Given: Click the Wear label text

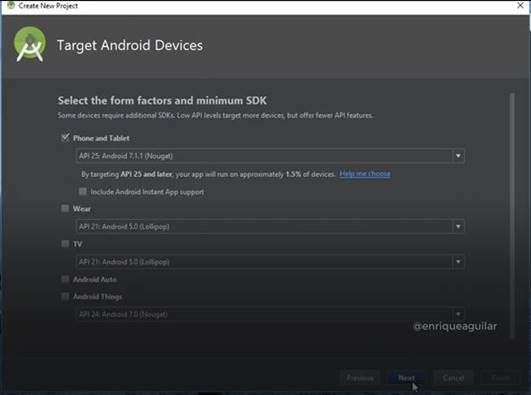Looking at the screenshot, I should pos(82,209).
